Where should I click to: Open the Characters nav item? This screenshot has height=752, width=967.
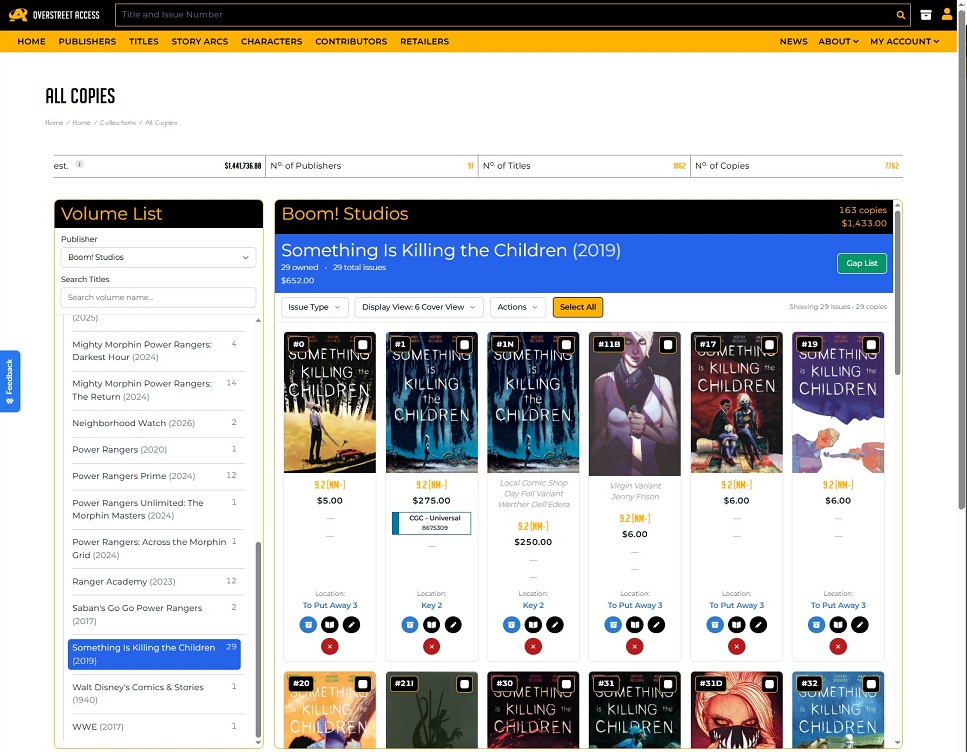coord(271,41)
